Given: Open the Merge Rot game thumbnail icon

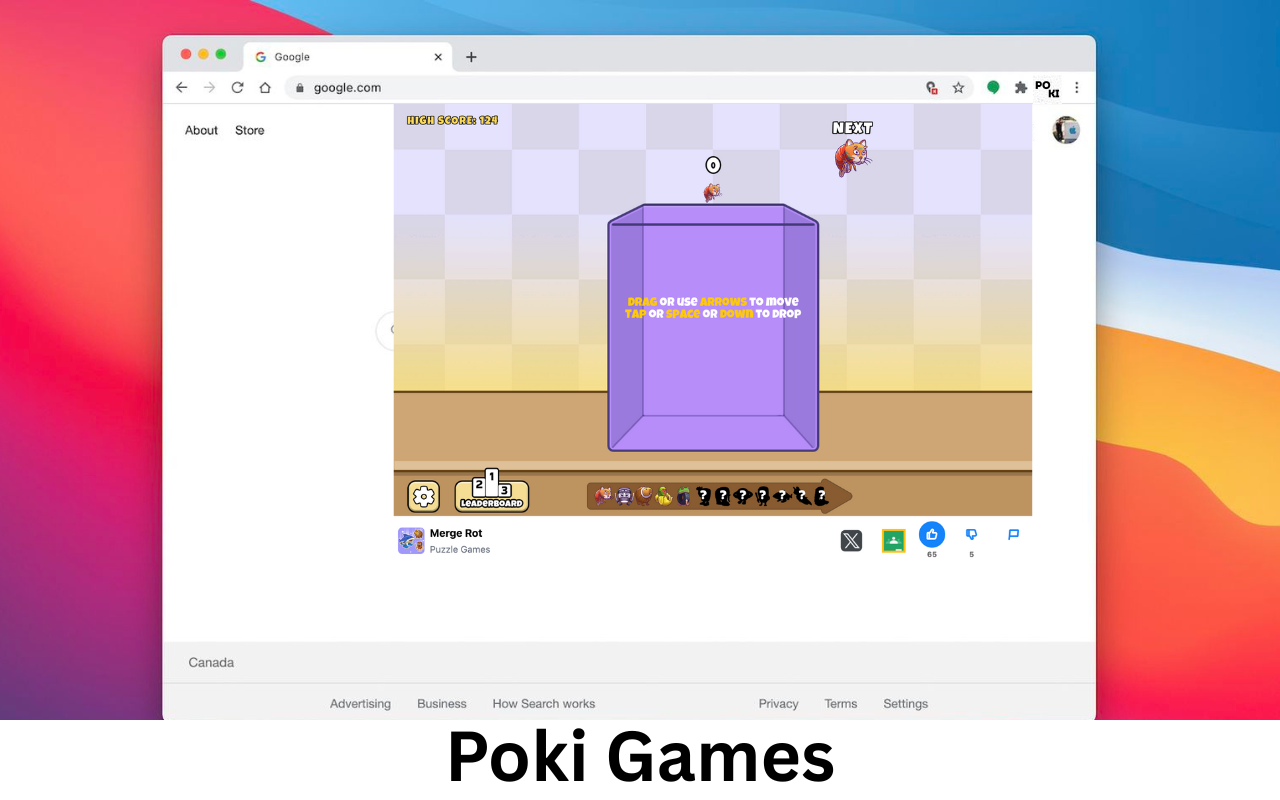Looking at the screenshot, I should [x=411, y=540].
